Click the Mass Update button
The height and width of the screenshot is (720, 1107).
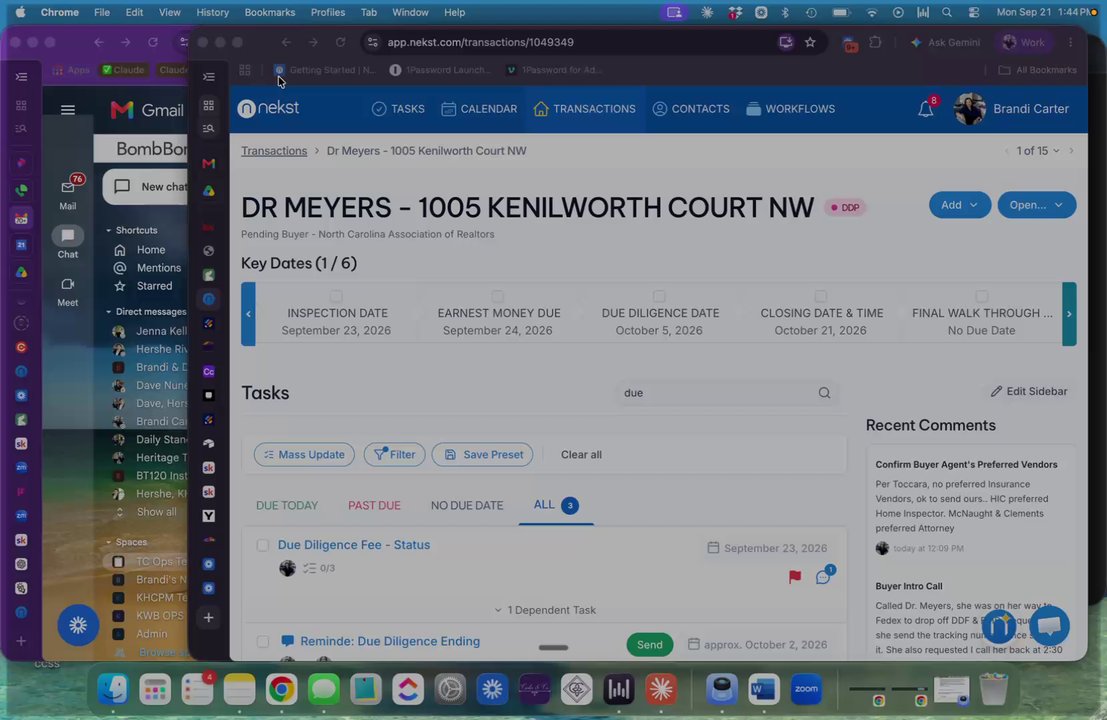click(x=304, y=455)
